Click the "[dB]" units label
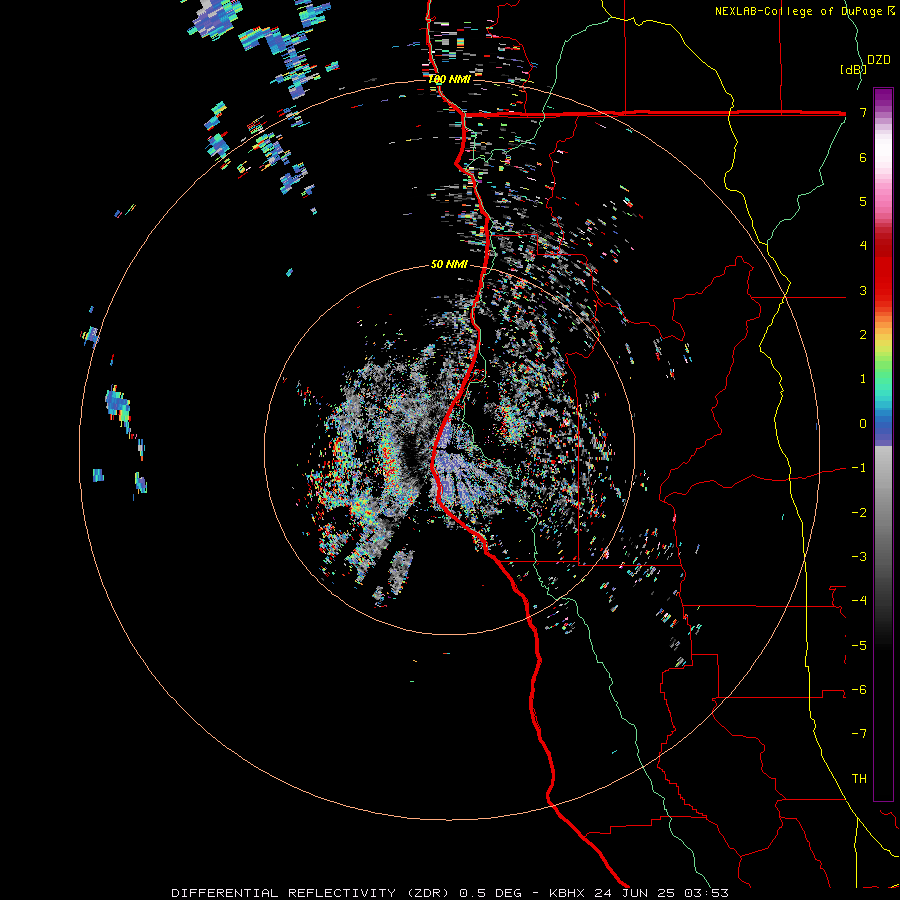This screenshot has width=900, height=900. 854,69
